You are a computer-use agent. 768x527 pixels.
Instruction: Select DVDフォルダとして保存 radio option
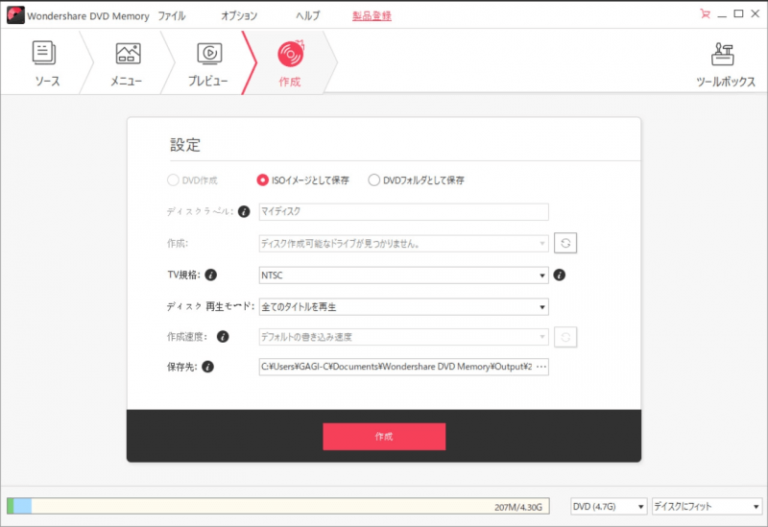click(374, 181)
